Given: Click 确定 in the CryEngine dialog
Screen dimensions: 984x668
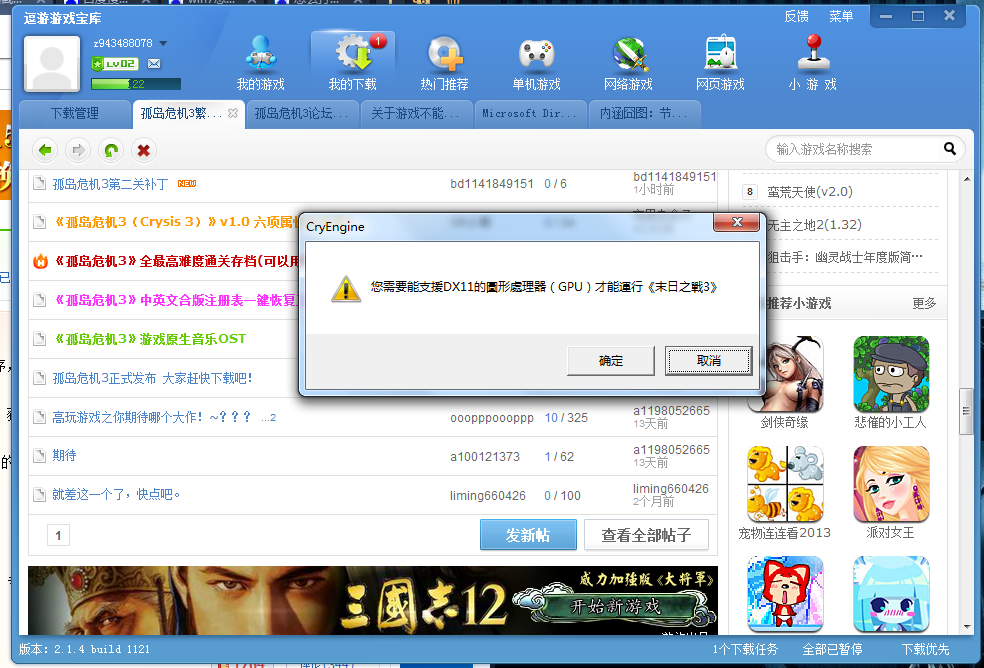Looking at the screenshot, I should [611, 361].
